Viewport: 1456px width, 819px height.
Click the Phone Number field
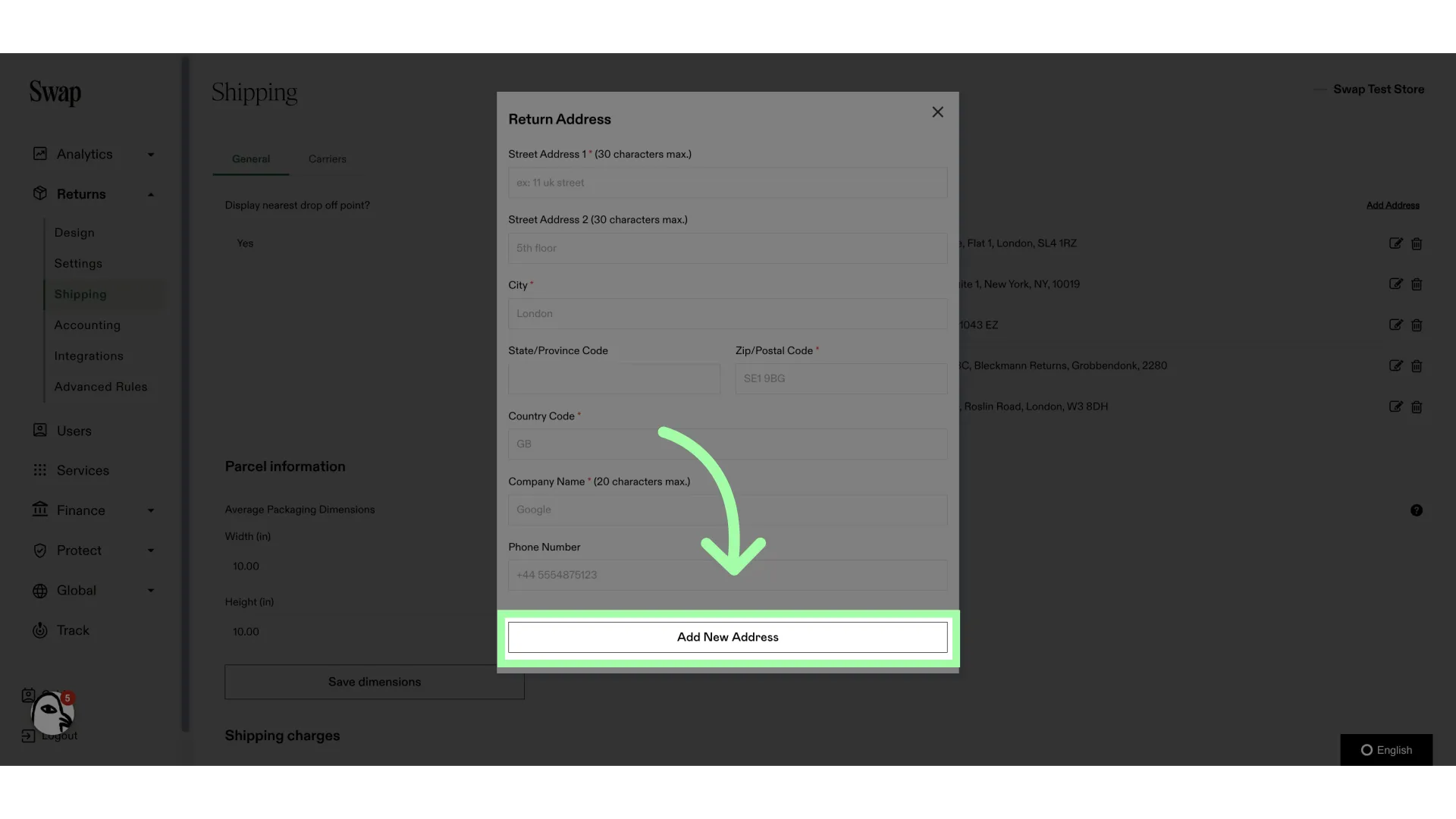727,575
